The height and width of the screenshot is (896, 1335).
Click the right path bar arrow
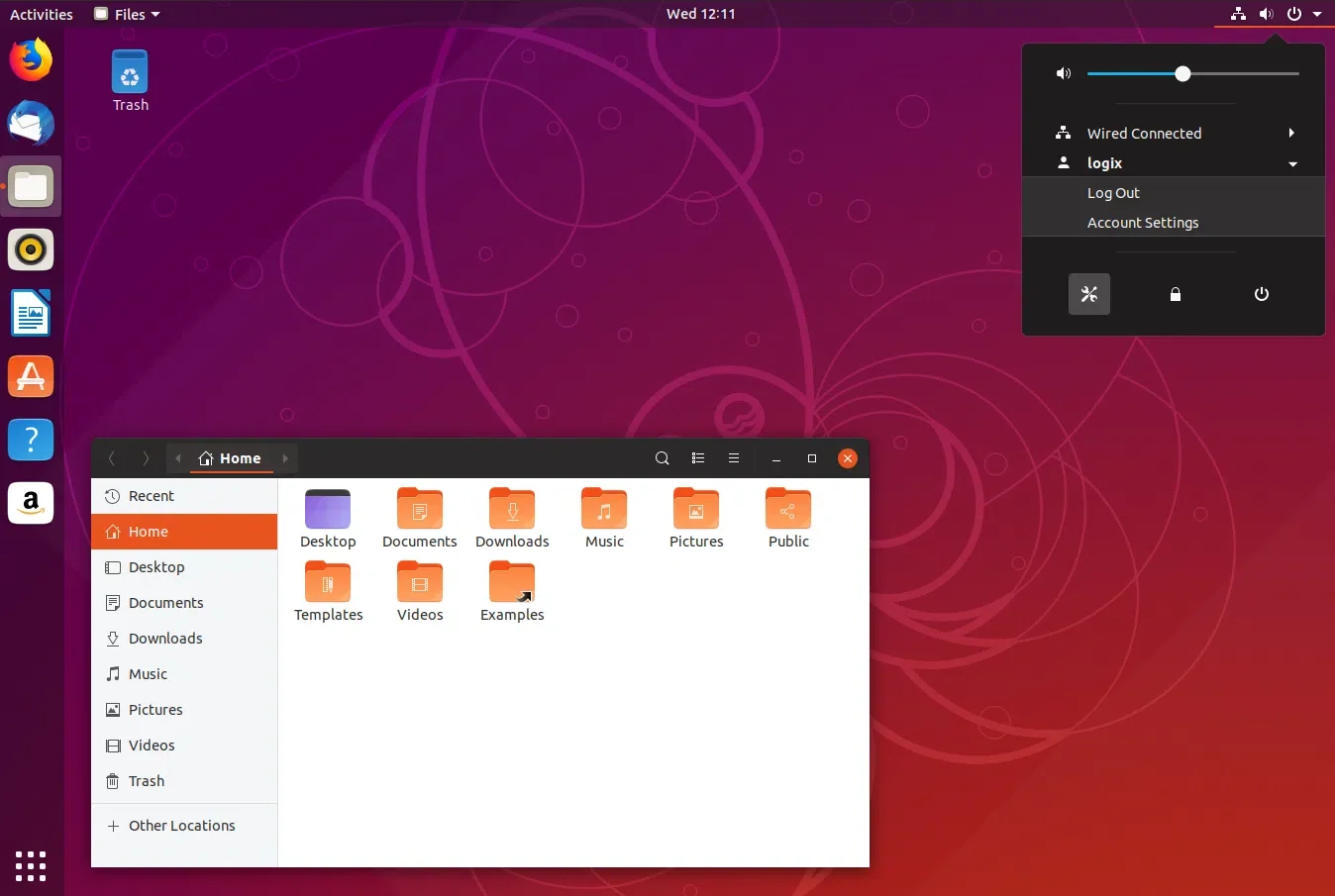pyautogui.click(x=285, y=458)
